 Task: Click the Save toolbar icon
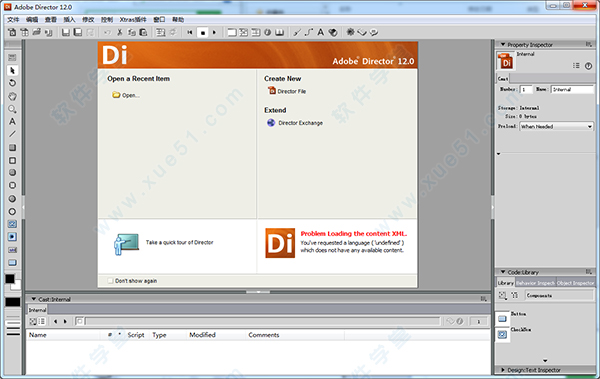[66, 33]
